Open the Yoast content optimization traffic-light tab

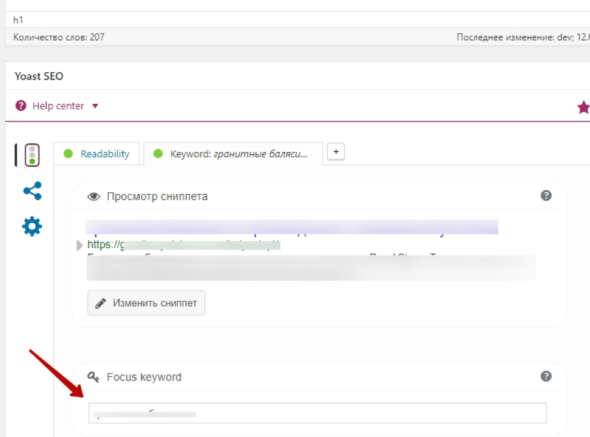click(32, 155)
